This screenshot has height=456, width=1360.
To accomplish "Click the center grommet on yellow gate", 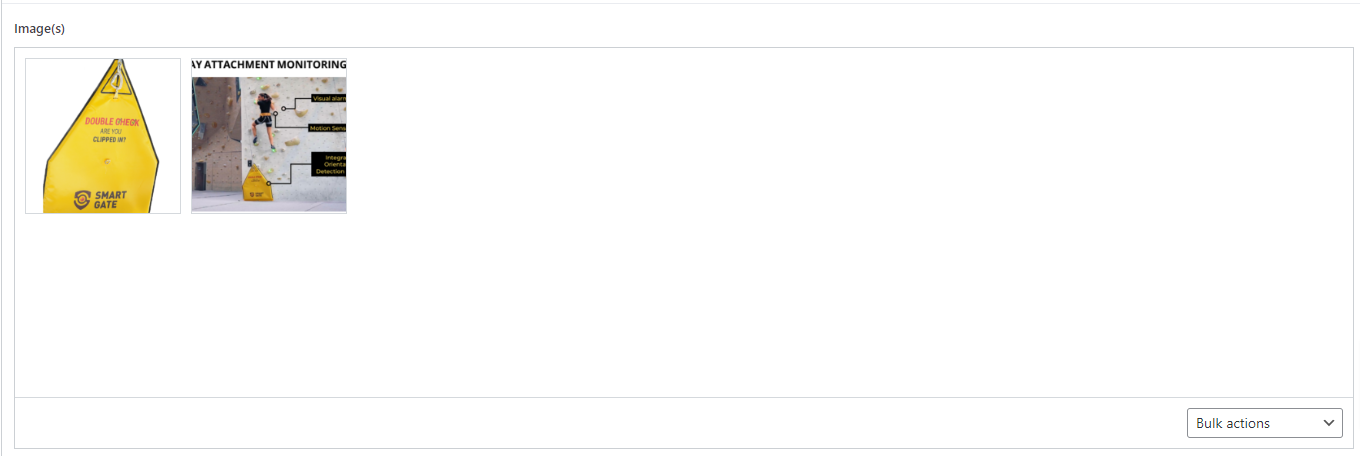I will [107, 159].
